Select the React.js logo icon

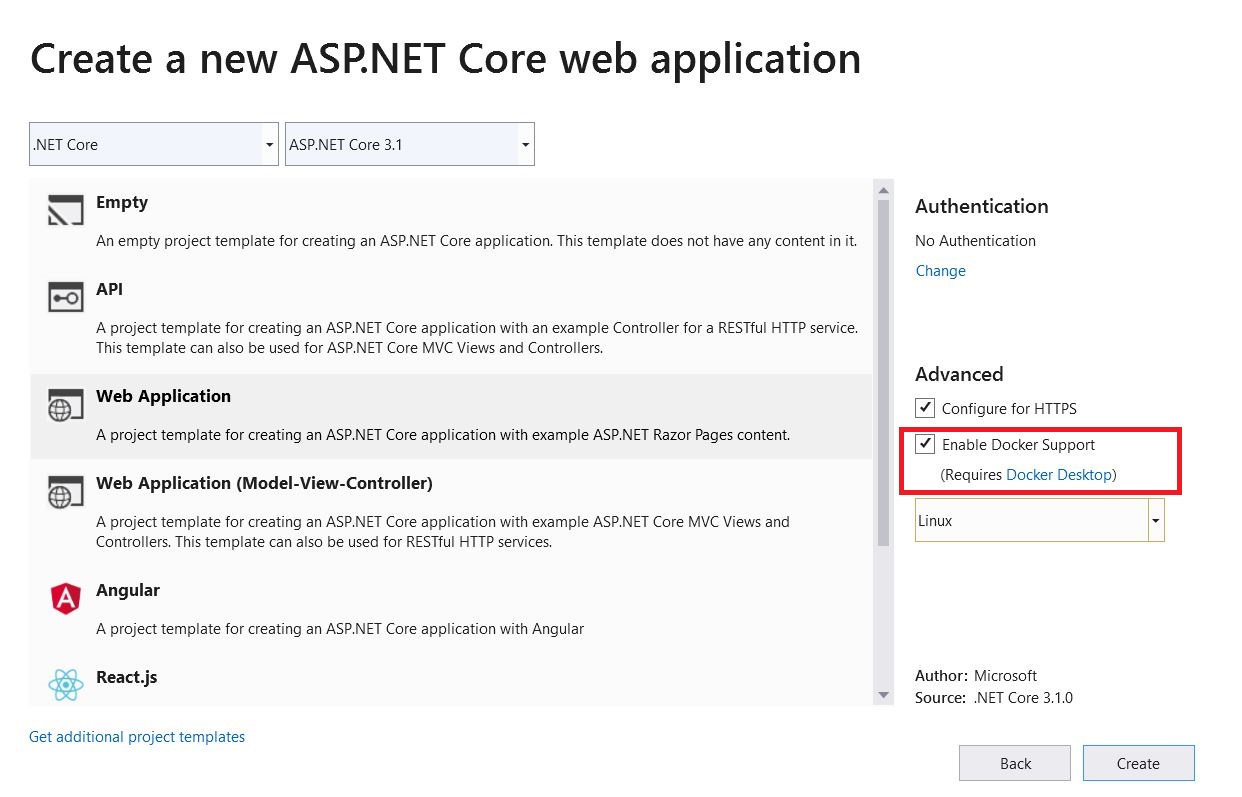pyautogui.click(x=65, y=685)
